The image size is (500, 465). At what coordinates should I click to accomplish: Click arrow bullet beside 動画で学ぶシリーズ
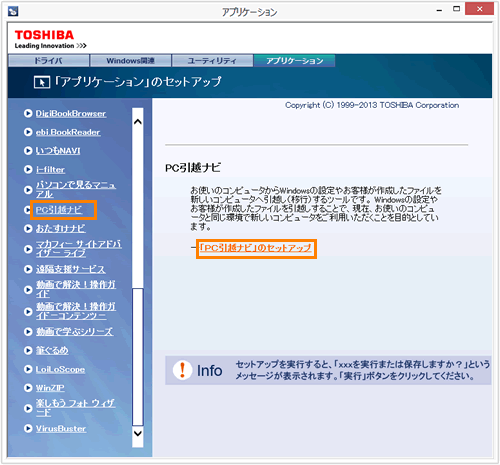pyautogui.click(x=28, y=332)
